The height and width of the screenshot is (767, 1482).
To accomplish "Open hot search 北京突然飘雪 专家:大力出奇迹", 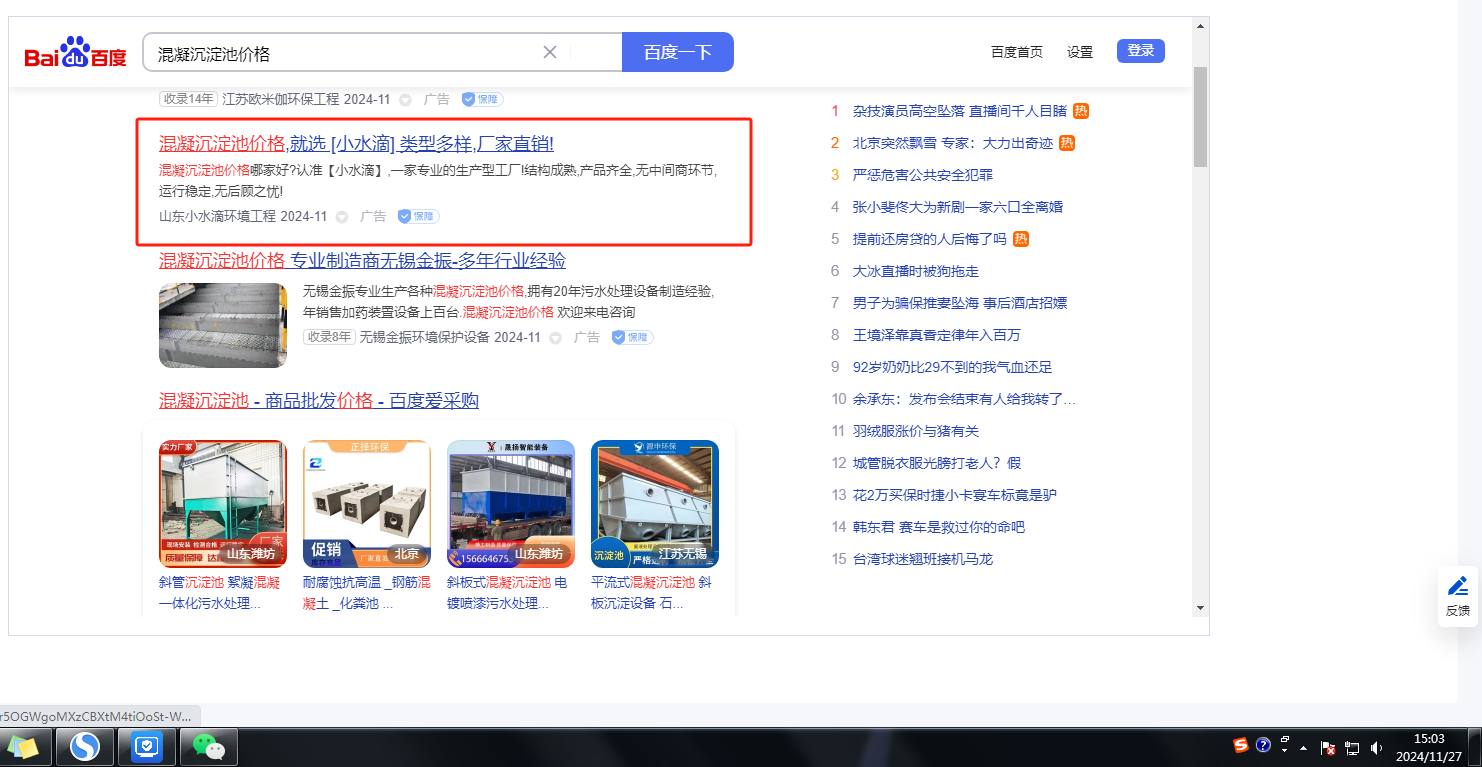I will point(953,143).
